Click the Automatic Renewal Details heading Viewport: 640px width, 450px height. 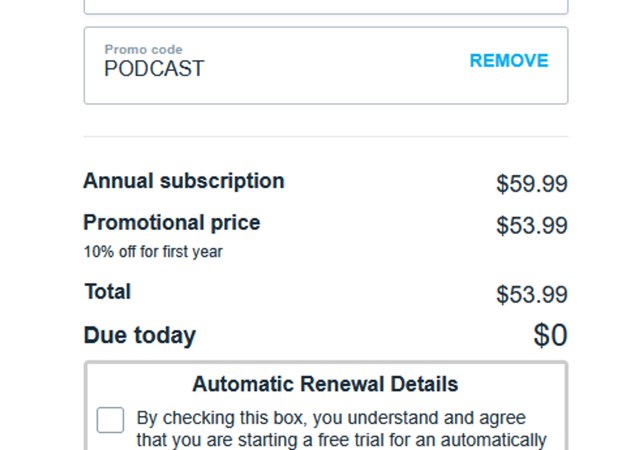(x=325, y=384)
